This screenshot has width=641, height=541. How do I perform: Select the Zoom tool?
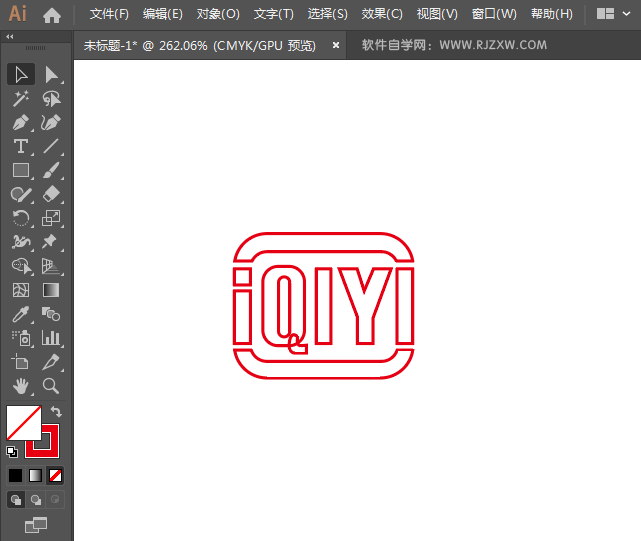(52, 386)
